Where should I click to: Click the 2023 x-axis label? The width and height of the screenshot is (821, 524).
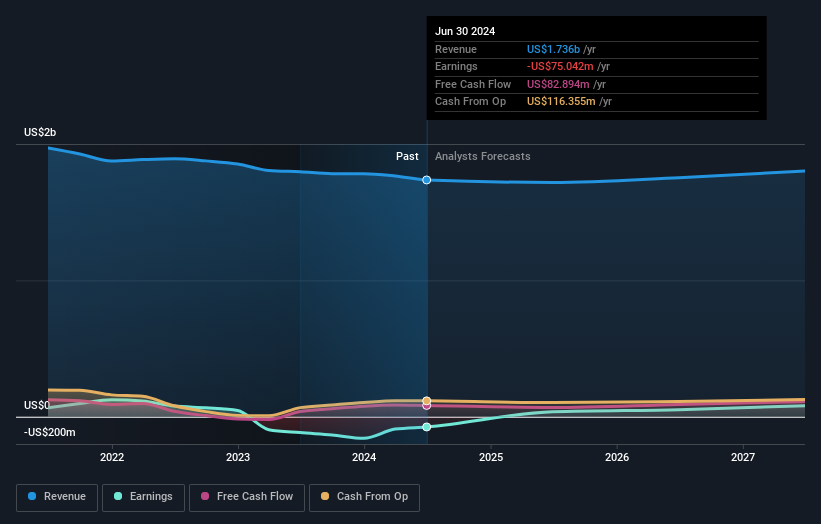pyautogui.click(x=238, y=458)
